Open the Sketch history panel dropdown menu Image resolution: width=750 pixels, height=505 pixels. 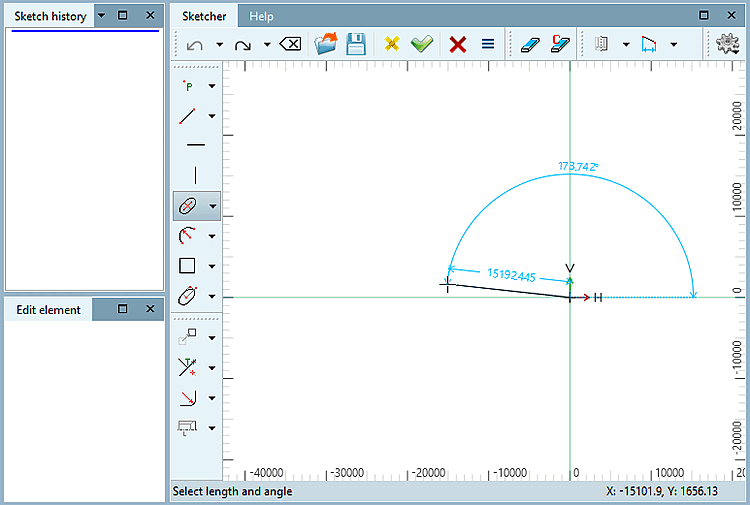click(101, 16)
